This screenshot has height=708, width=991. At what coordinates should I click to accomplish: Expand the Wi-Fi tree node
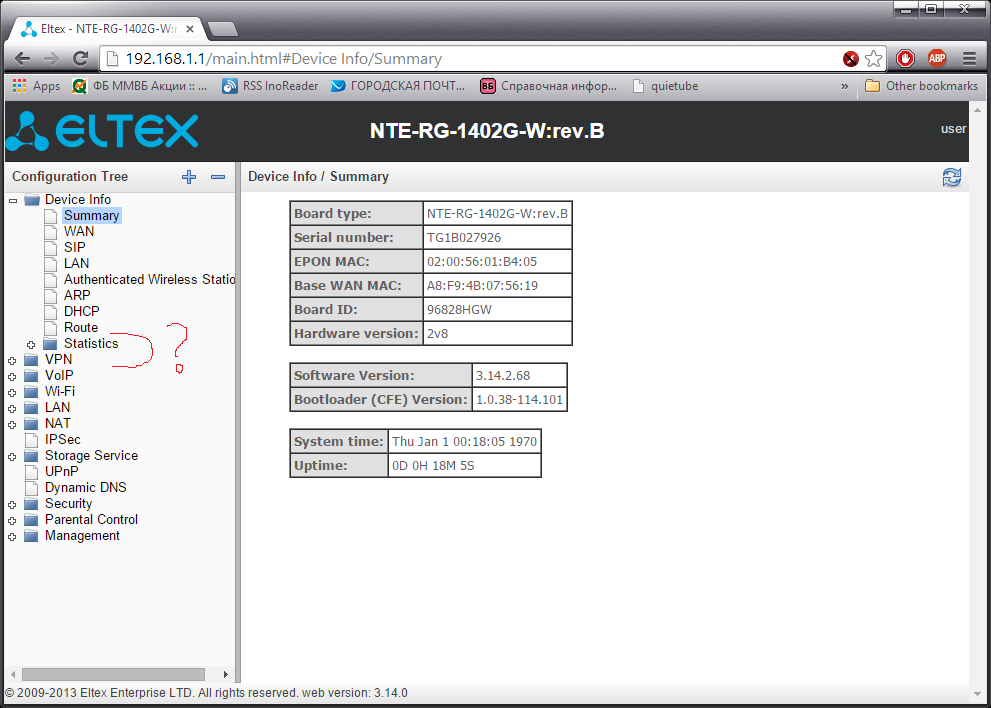click(12, 393)
